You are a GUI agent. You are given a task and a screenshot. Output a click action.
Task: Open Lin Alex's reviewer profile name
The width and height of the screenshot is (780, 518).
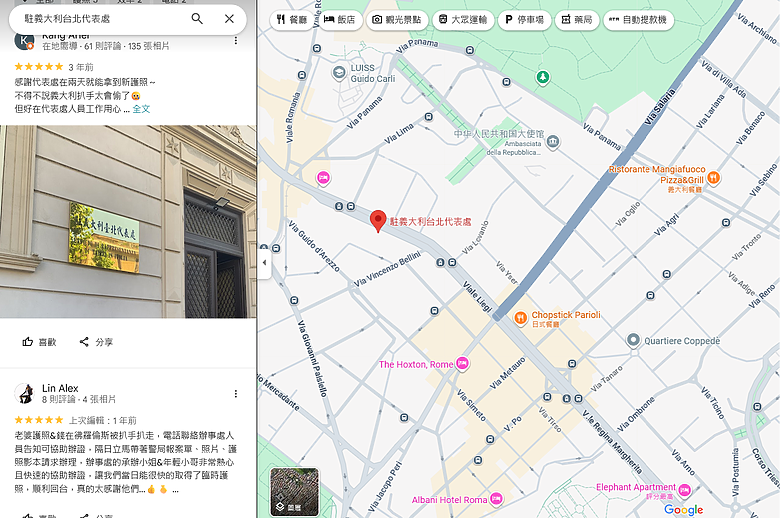(x=60, y=388)
